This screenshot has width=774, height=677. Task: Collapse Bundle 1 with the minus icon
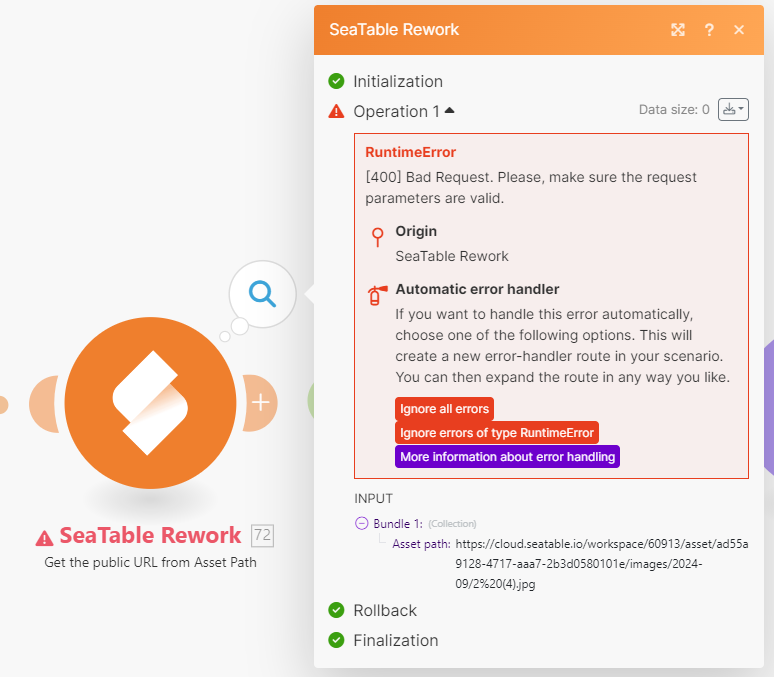click(362, 523)
